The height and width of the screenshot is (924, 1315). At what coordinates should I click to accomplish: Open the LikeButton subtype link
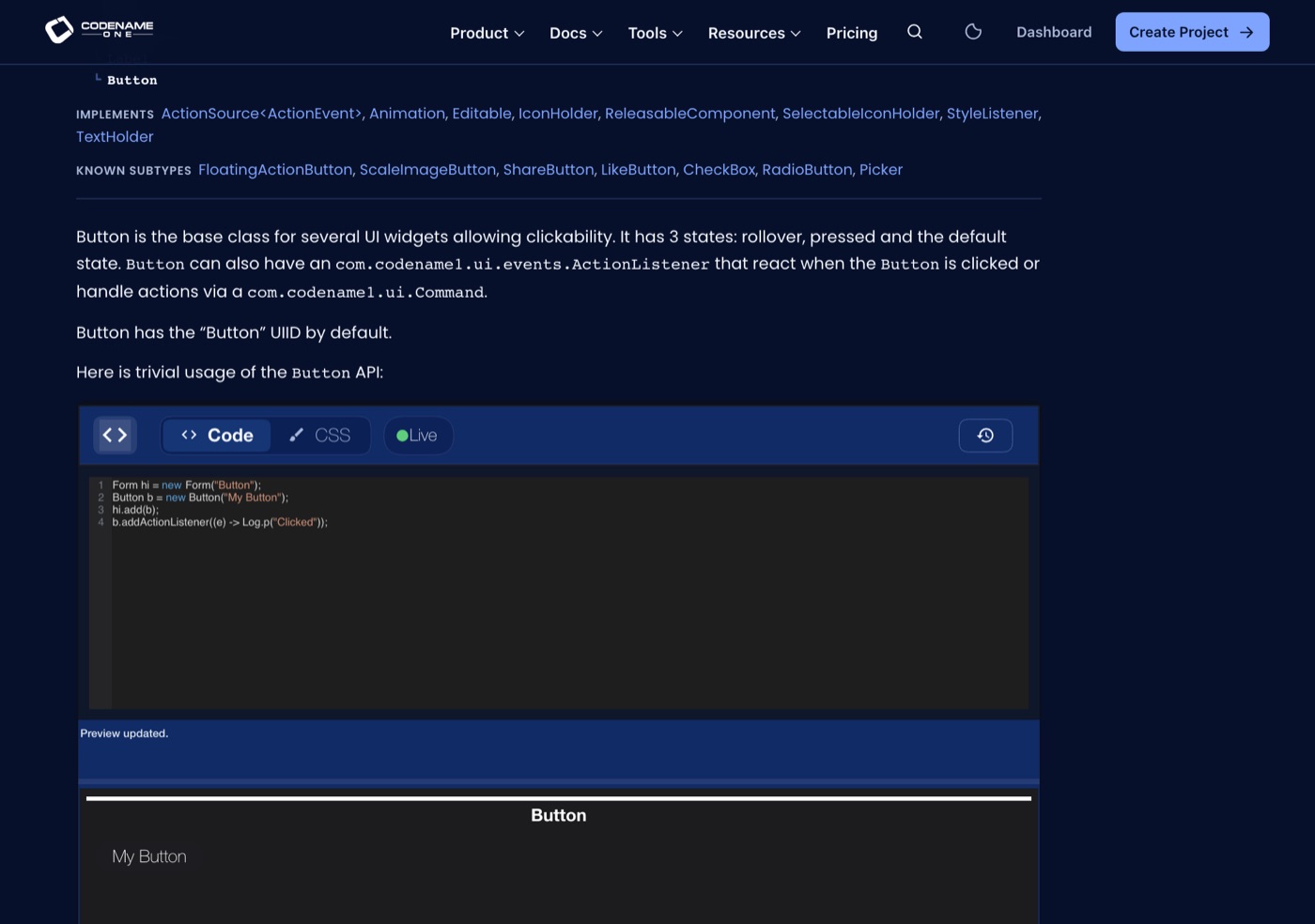639,170
